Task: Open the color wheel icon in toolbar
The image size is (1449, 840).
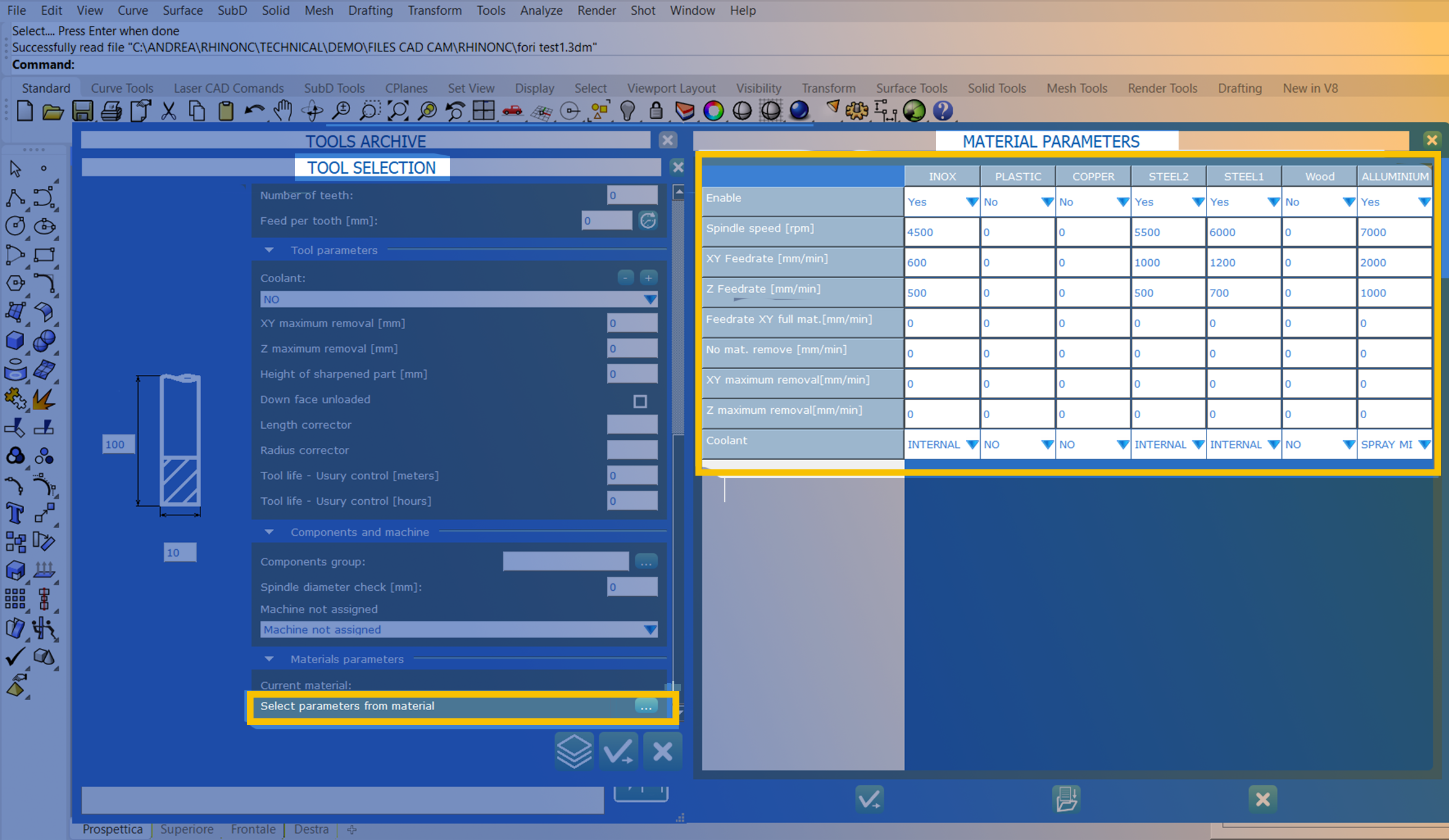Action: (x=713, y=111)
